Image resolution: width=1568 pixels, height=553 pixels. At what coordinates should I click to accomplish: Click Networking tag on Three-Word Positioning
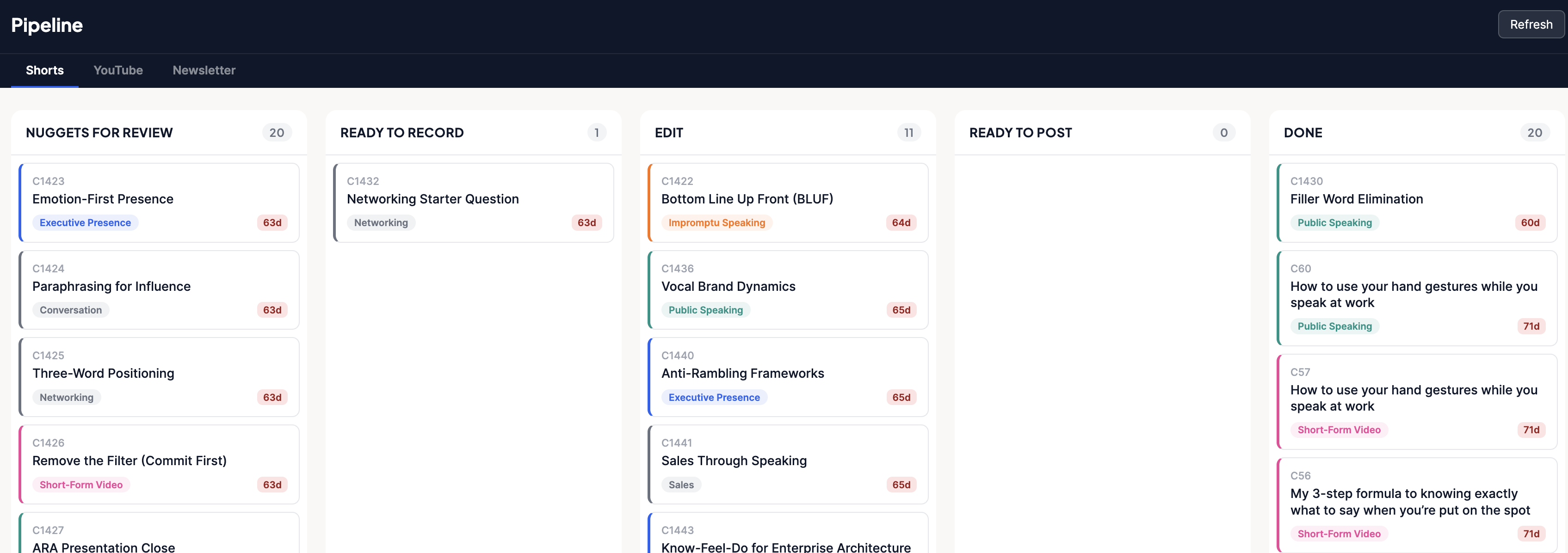[66, 397]
